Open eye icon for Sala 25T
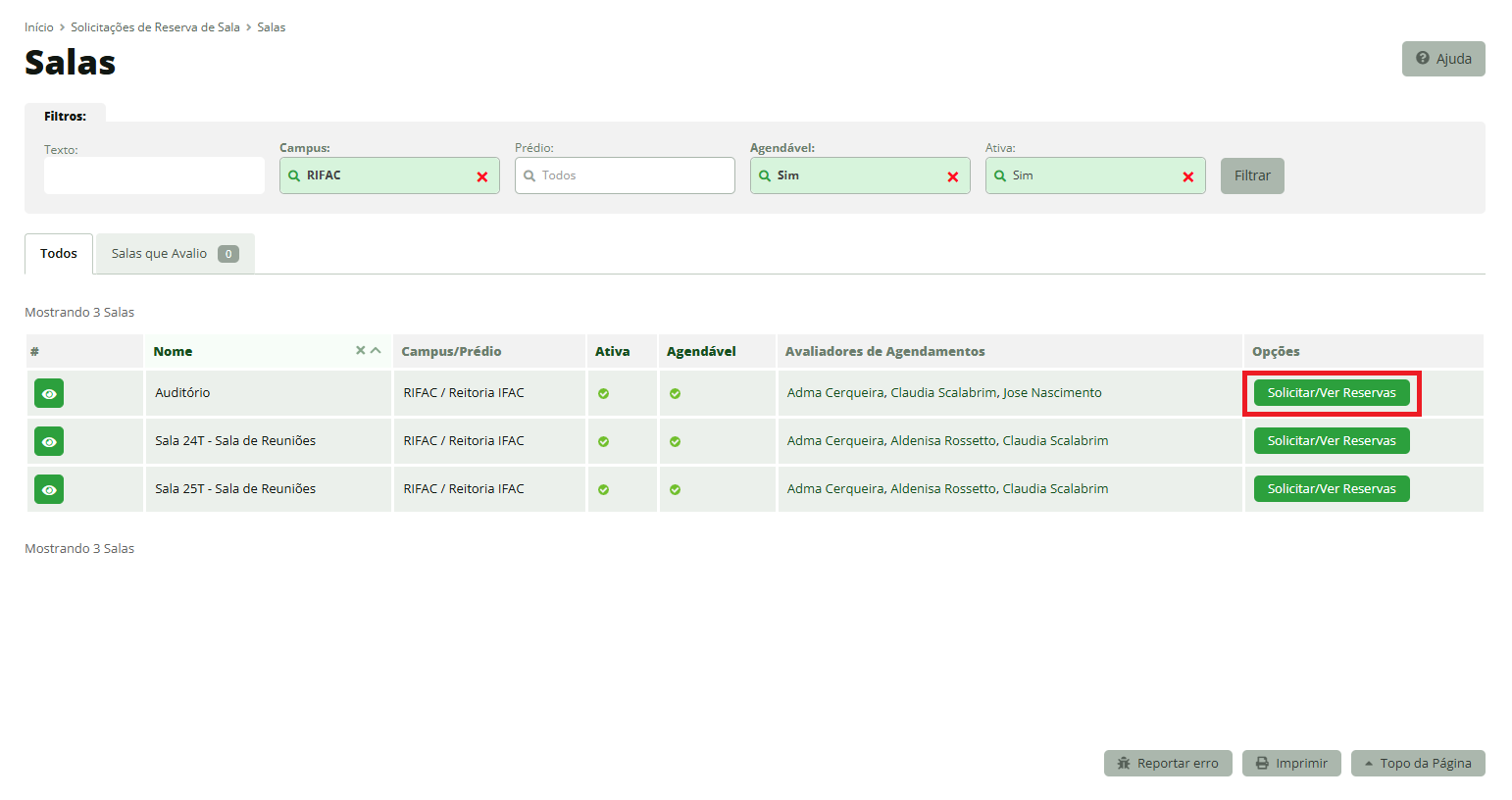1512x800 pixels. click(x=49, y=489)
